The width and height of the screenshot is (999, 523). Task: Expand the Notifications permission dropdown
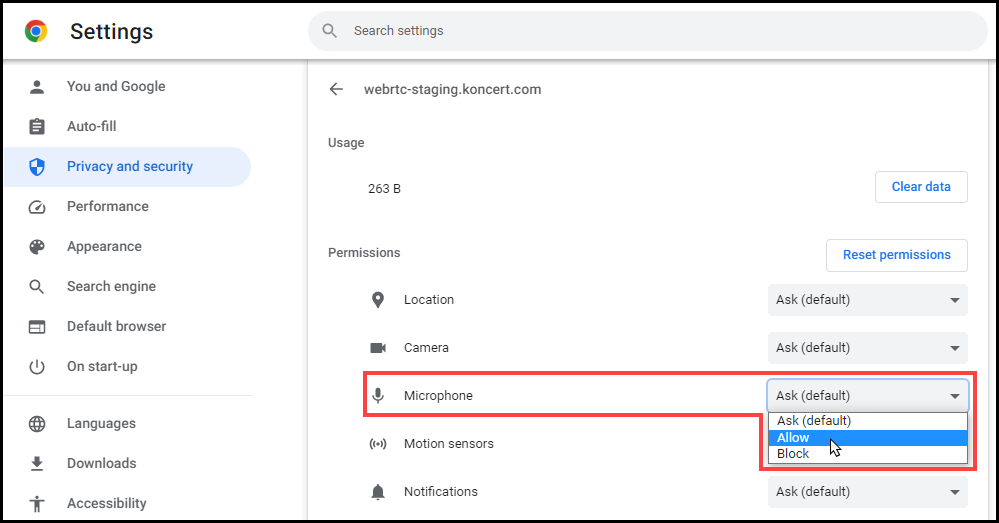867,492
